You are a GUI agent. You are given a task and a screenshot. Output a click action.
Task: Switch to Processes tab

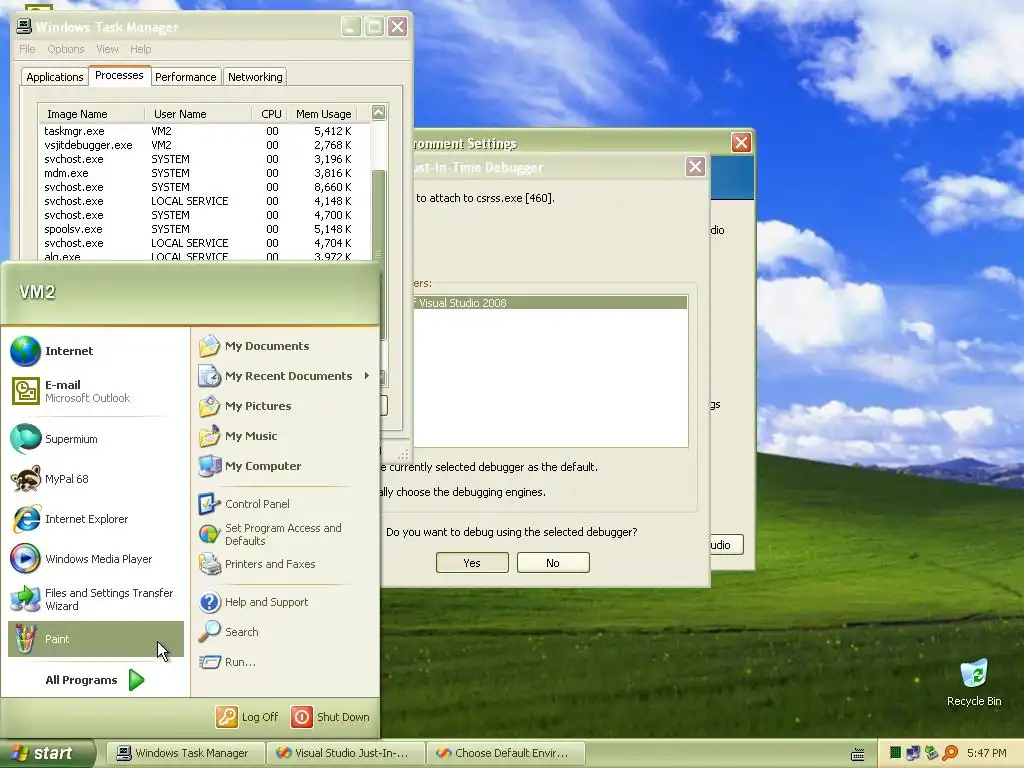coord(120,76)
